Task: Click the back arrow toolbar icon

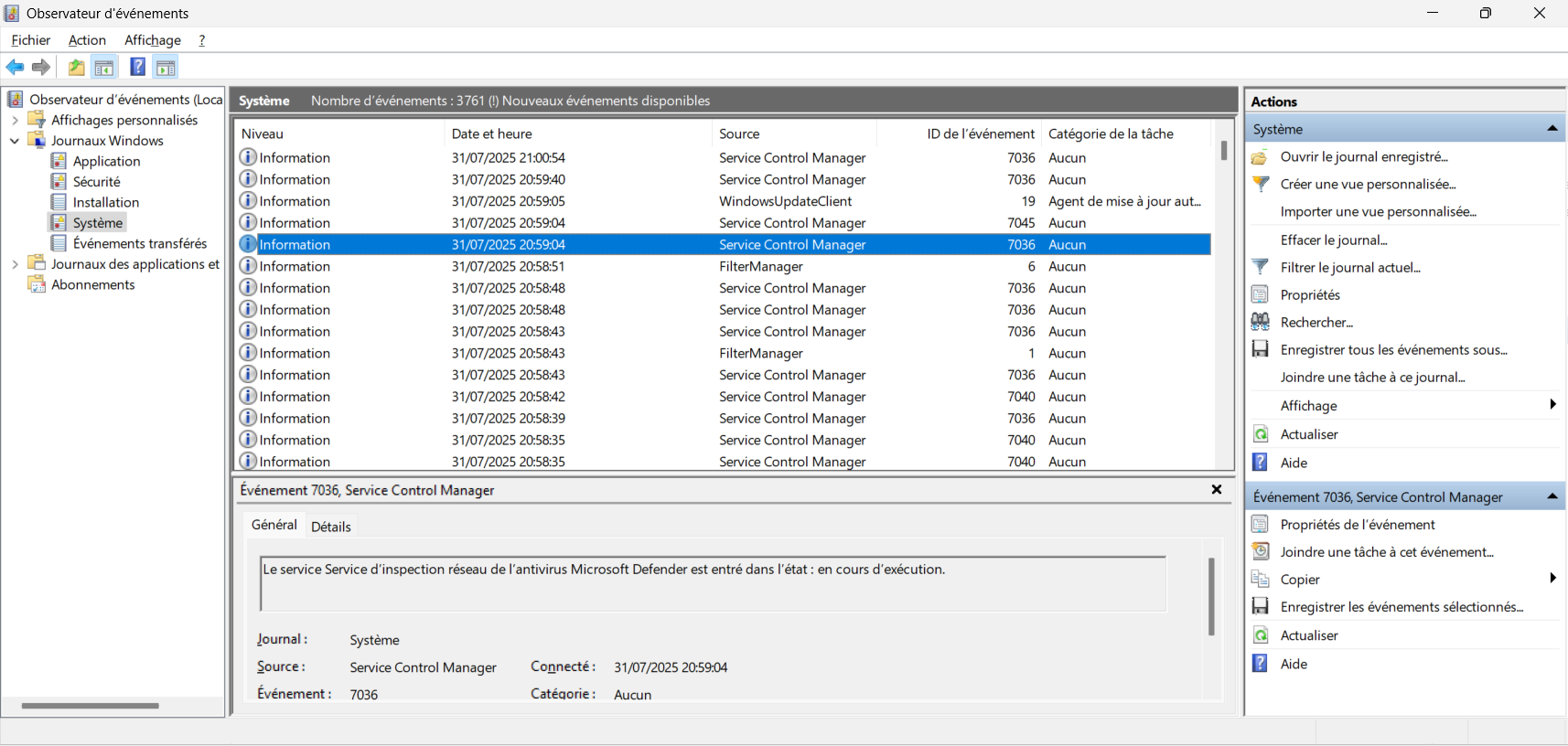Action: click(15, 67)
